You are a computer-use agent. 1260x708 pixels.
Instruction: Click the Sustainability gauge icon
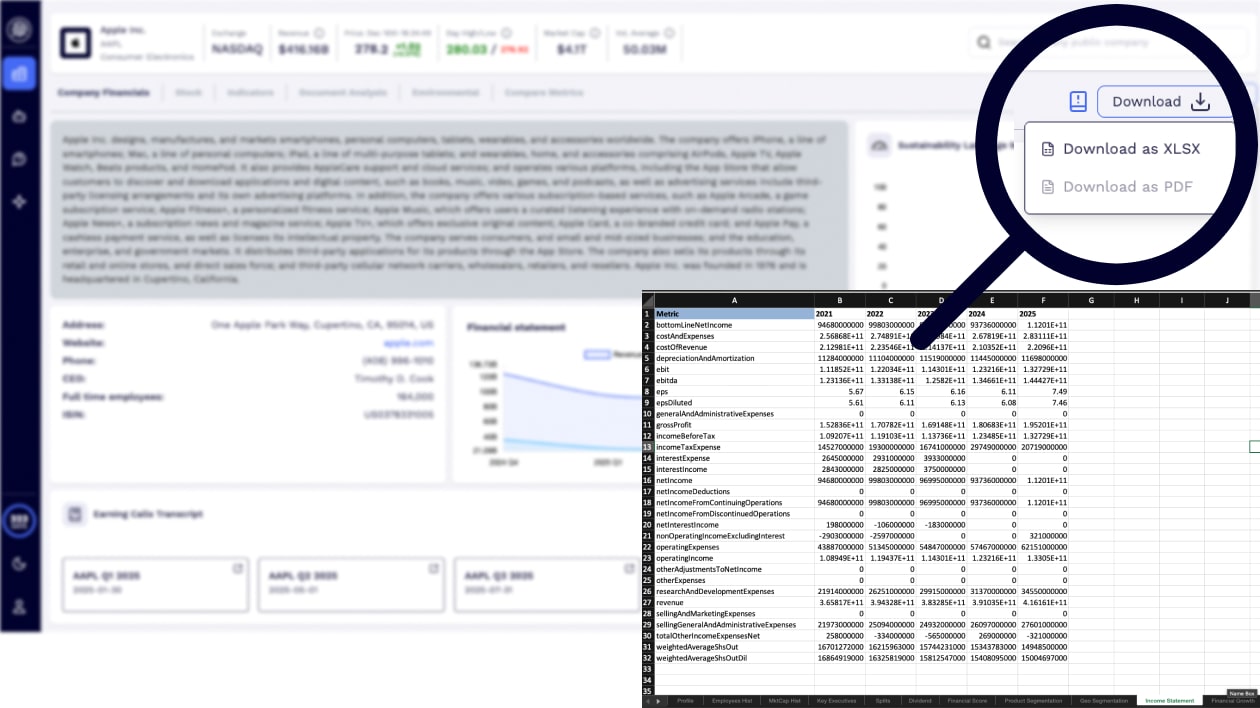(880, 145)
